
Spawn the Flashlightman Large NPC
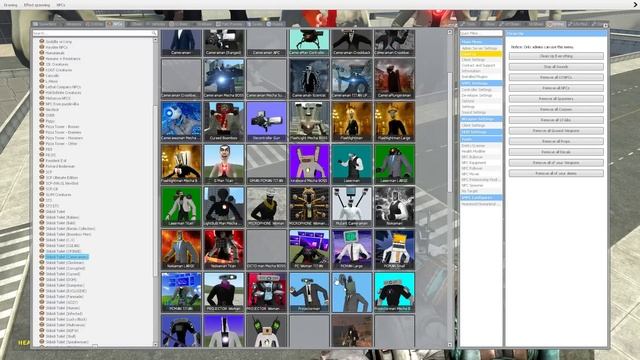(394, 121)
